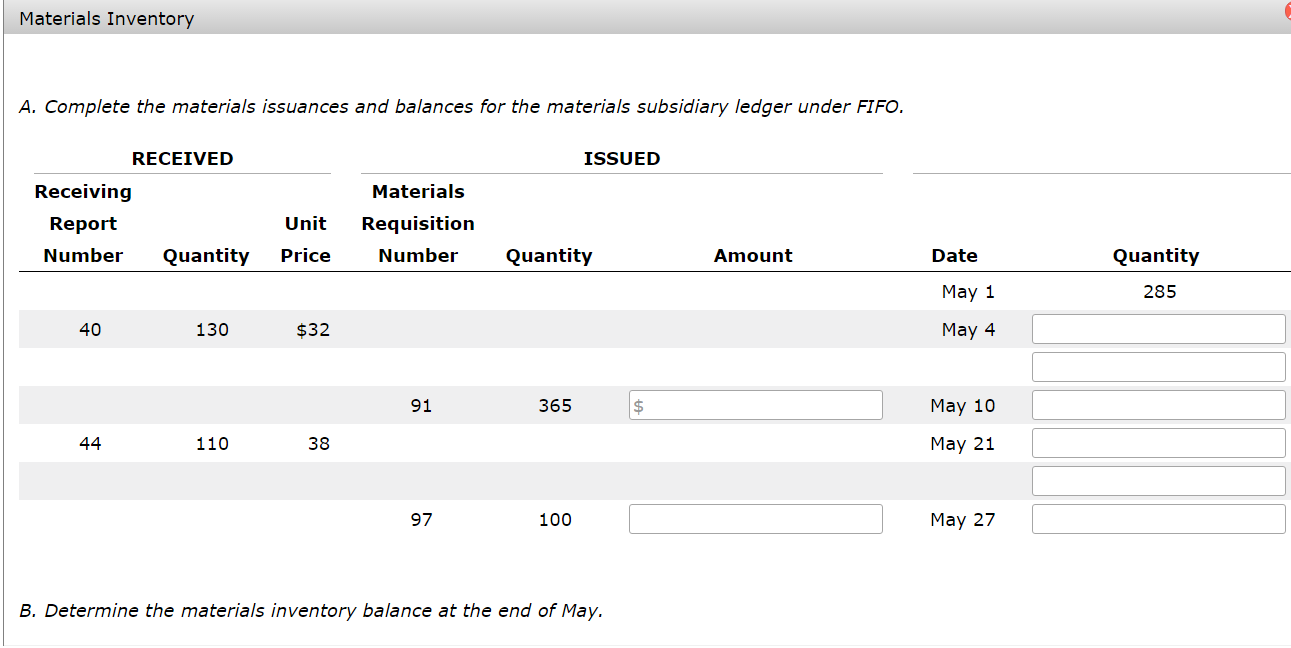
Task: Click the second Quantity balance field below May 4
Action: [x=1158, y=366]
